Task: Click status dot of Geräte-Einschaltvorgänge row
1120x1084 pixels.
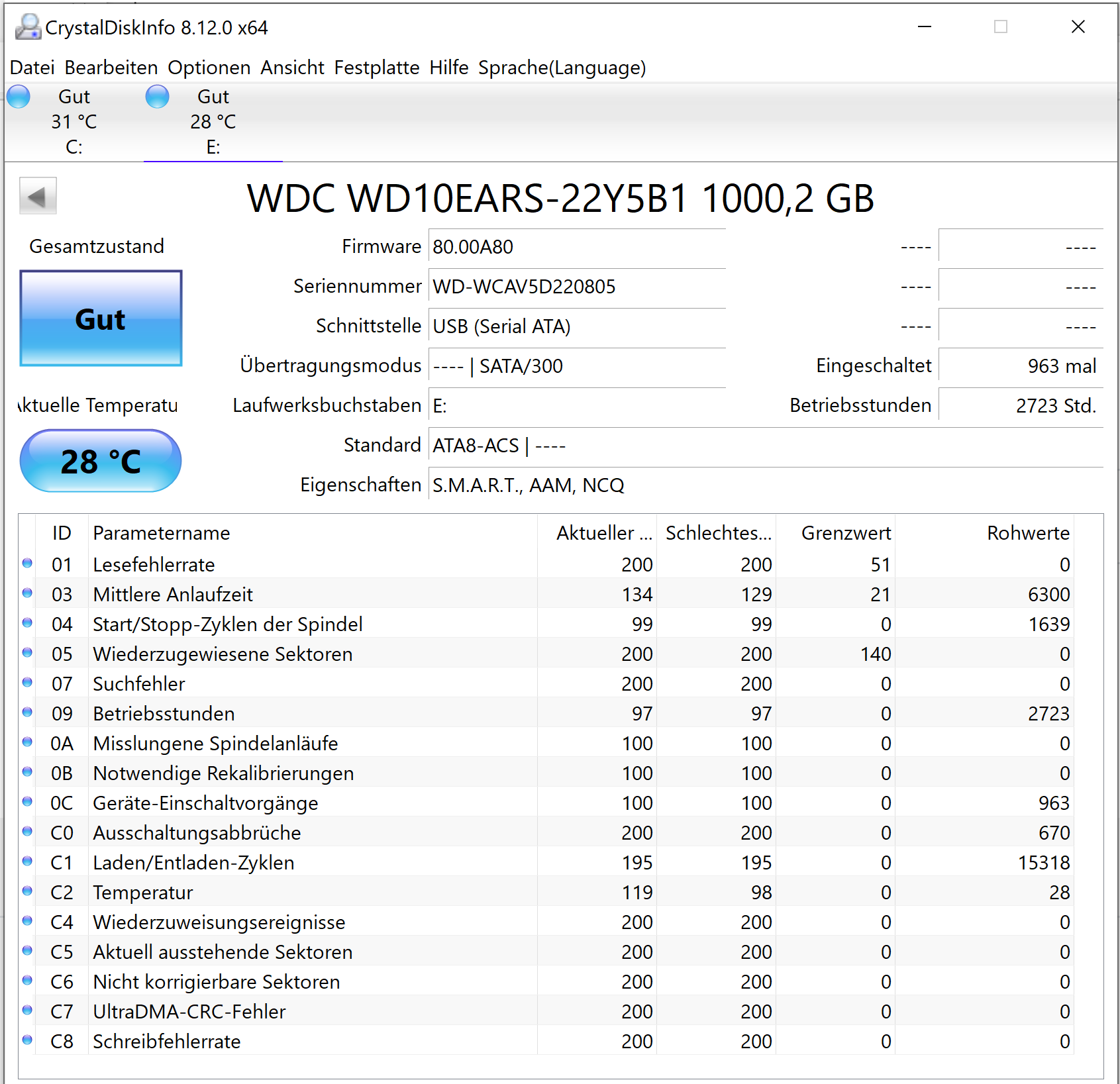Action: click(27, 801)
